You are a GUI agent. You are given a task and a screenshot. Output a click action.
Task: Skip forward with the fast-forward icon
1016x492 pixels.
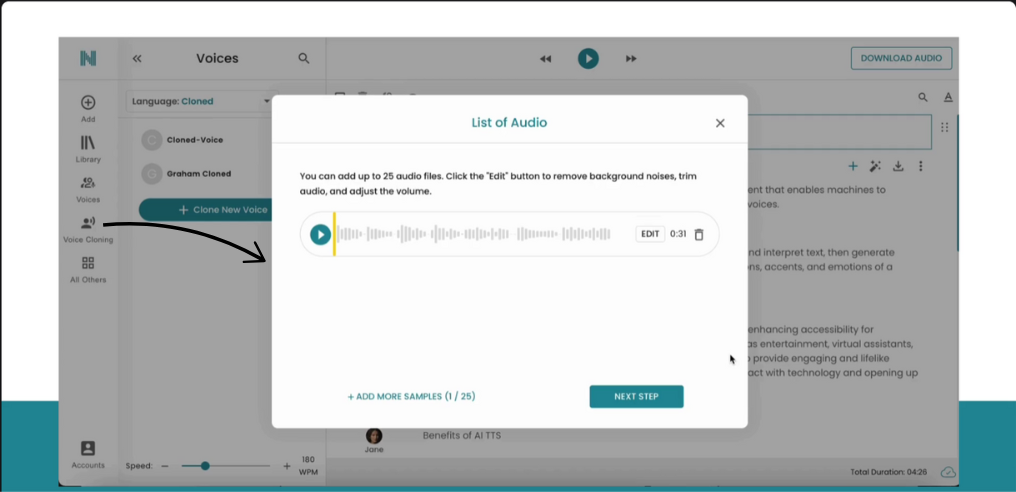[x=630, y=59]
